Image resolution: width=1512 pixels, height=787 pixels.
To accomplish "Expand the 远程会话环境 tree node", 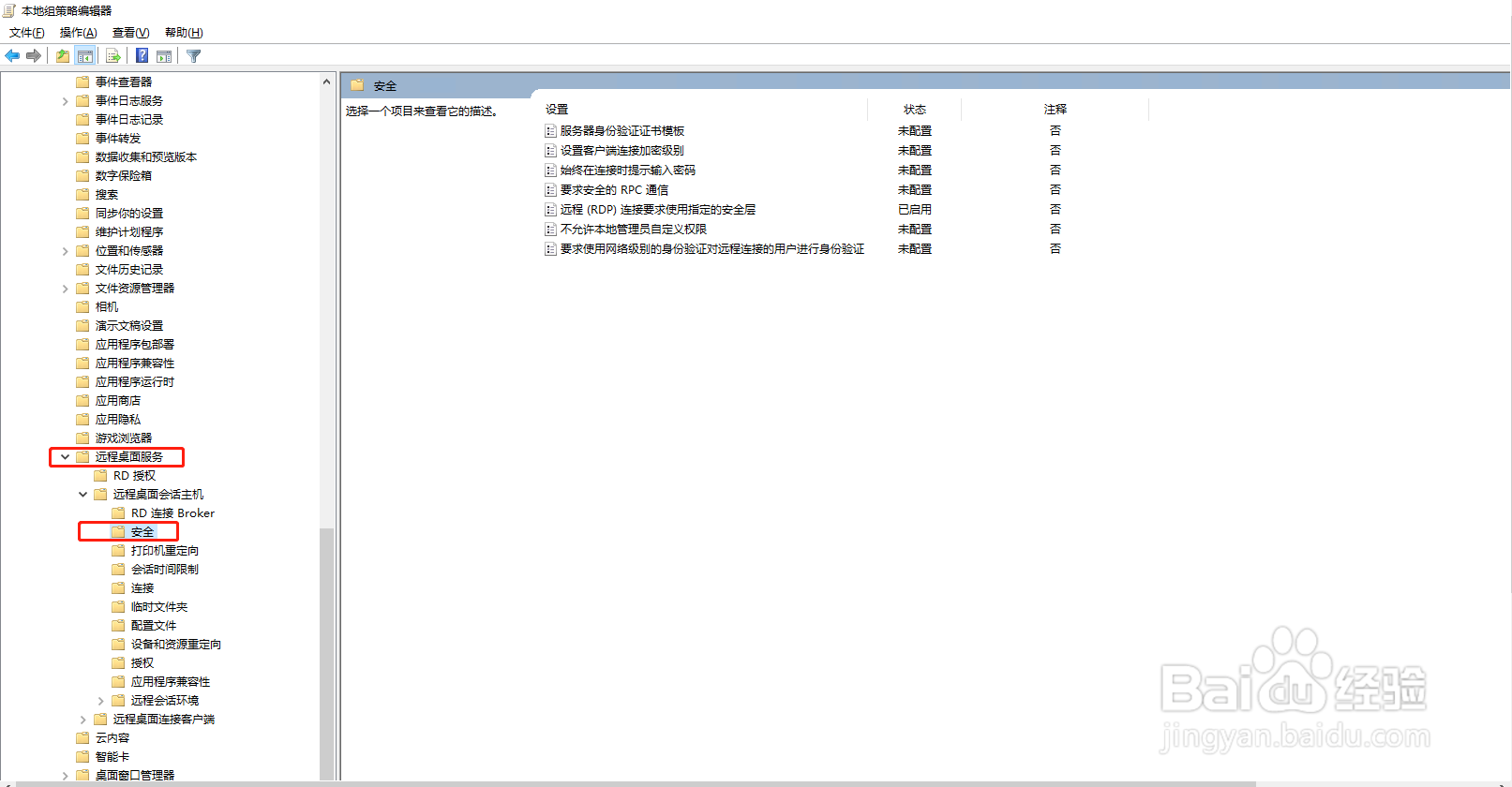I will [100, 701].
